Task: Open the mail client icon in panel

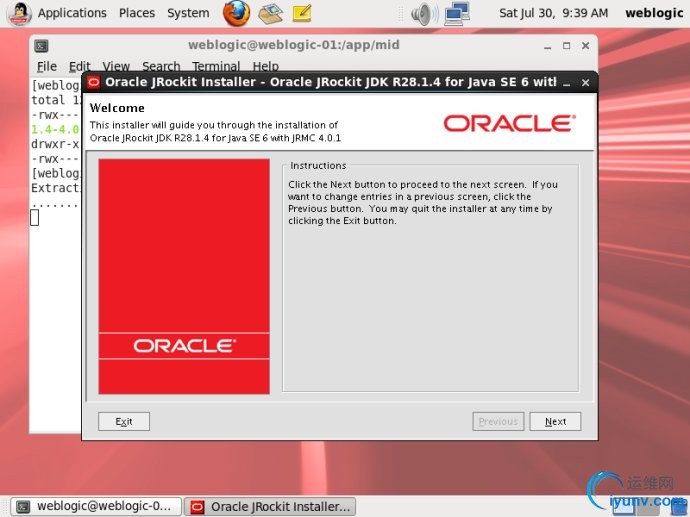Action: (x=271, y=13)
